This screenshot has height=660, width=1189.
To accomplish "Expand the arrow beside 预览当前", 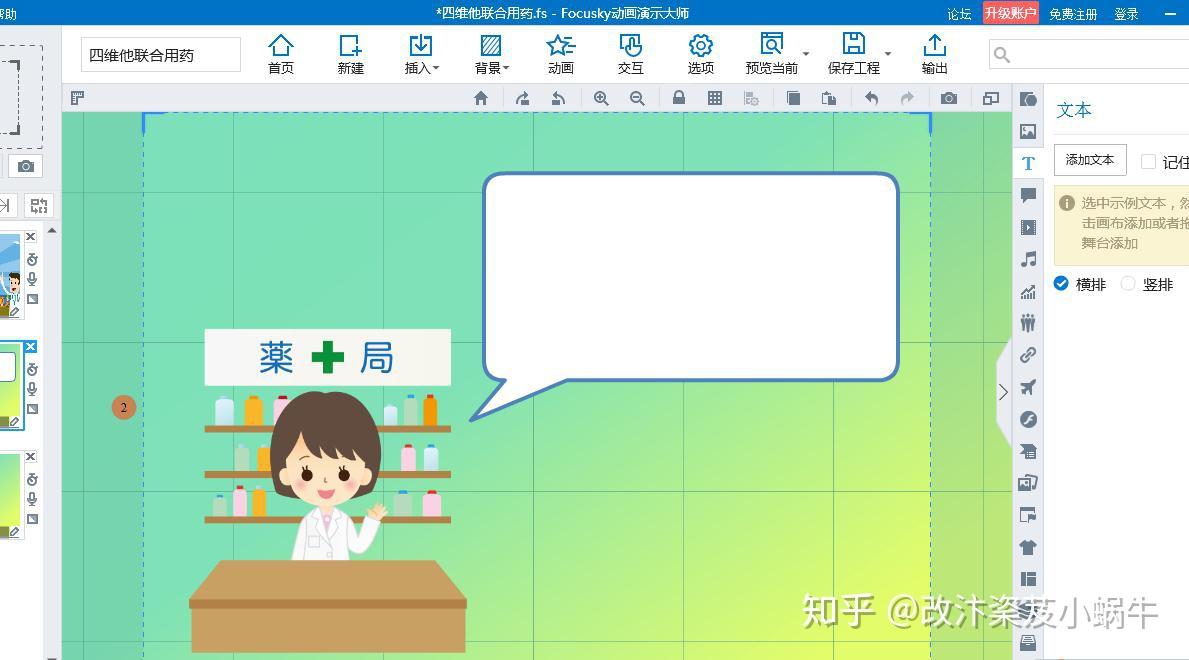I will pos(806,54).
